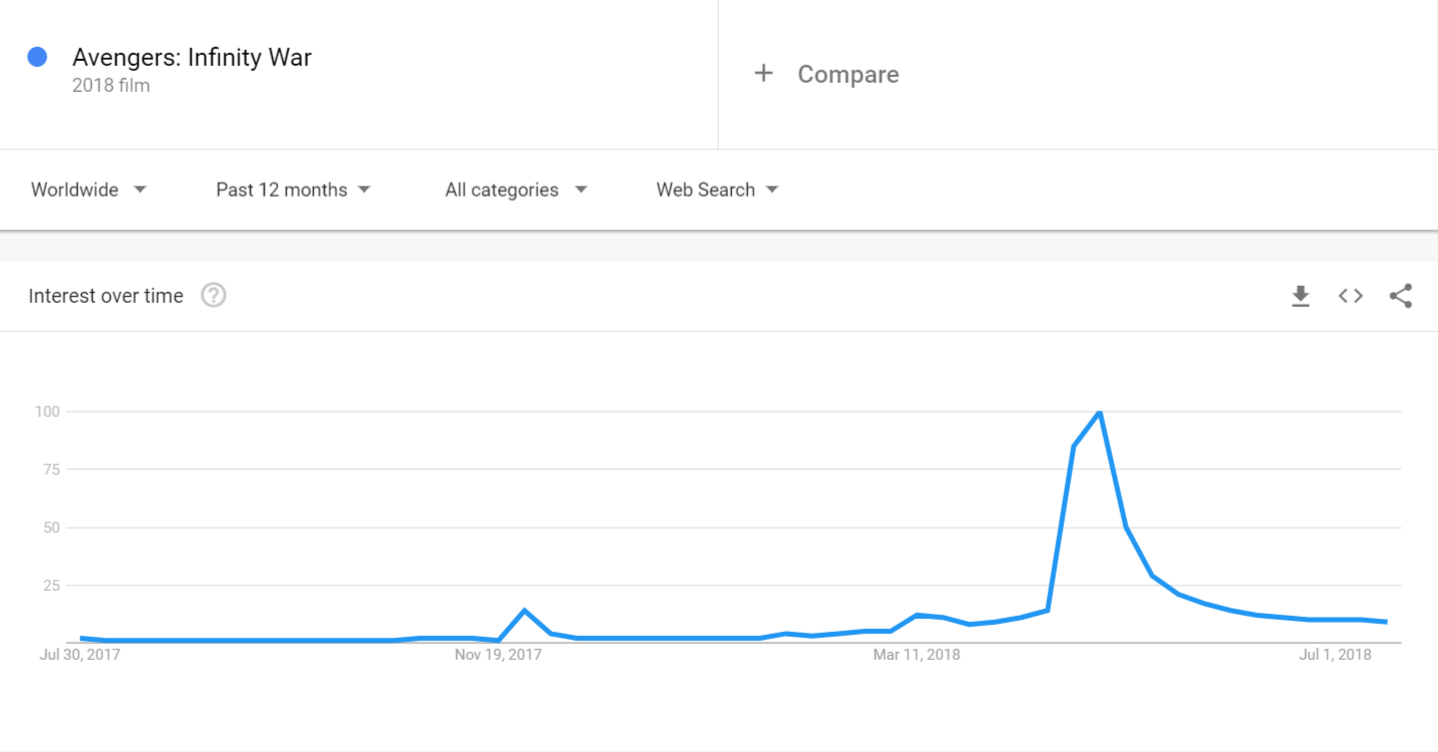Open the Interest over time help icon
Viewport: 1438px width, 752px height.
pos(213,296)
